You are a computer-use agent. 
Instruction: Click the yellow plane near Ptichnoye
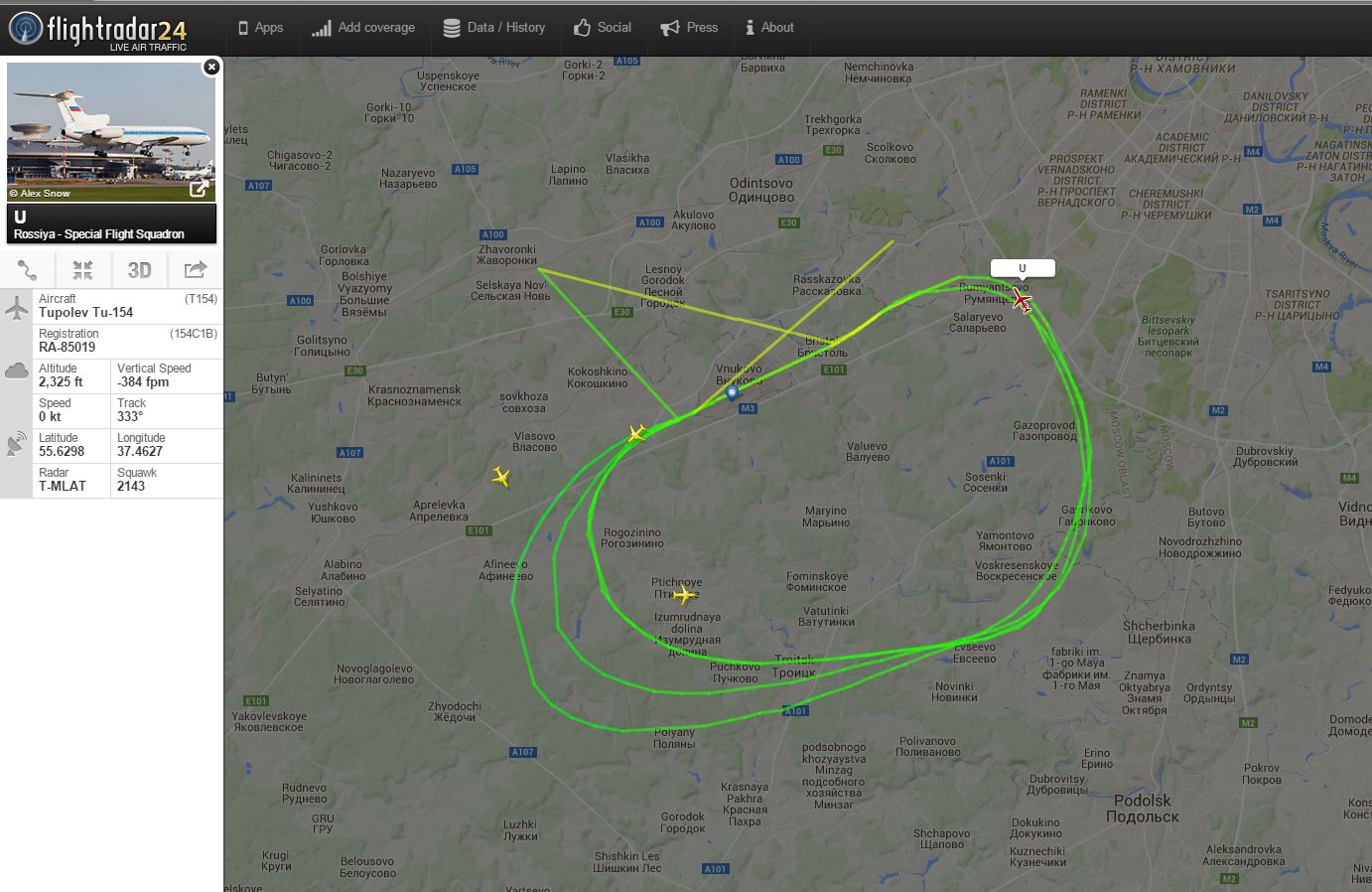(684, 595)
